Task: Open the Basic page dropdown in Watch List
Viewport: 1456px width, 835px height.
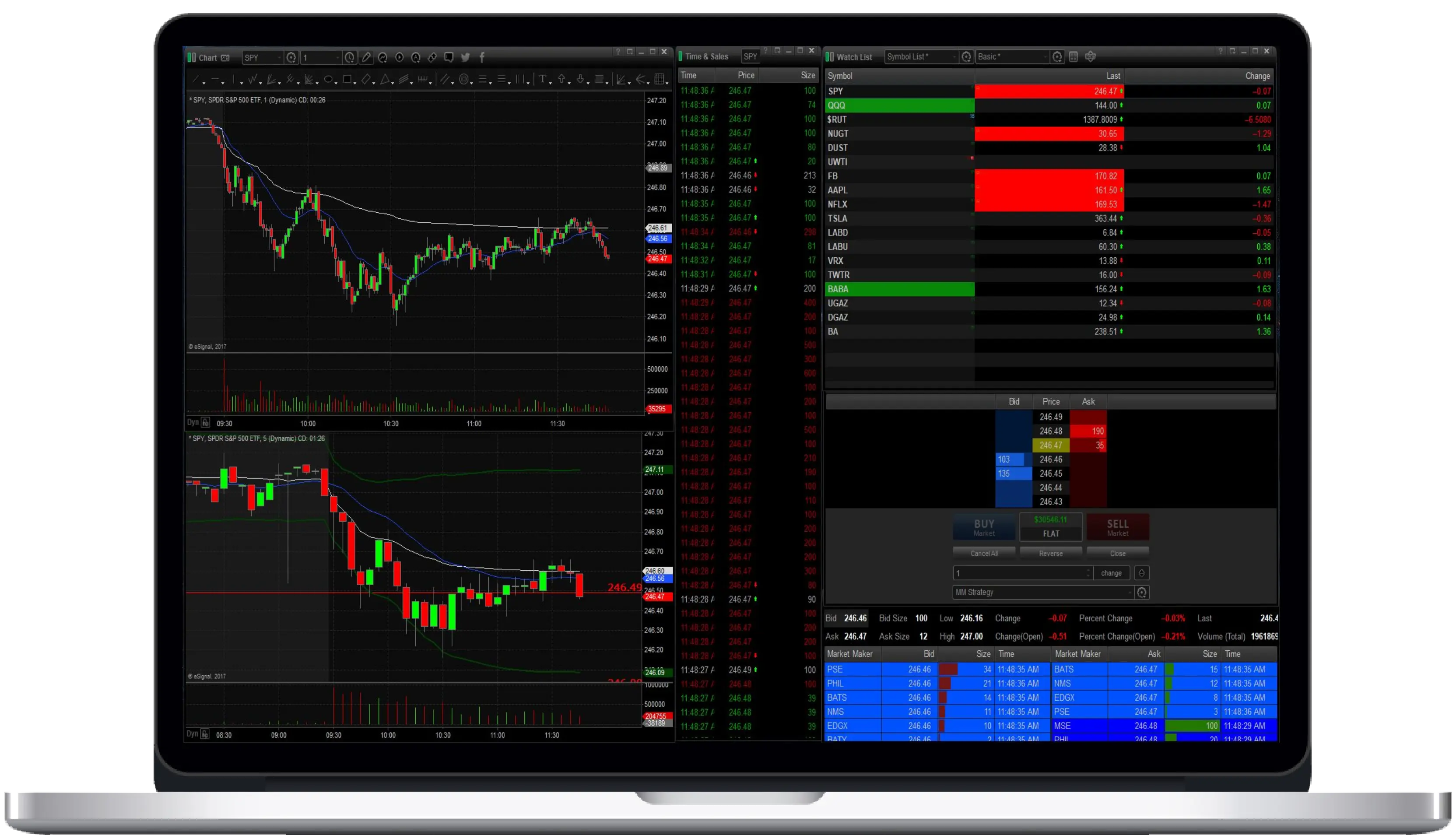Action: pos(1013,56)
